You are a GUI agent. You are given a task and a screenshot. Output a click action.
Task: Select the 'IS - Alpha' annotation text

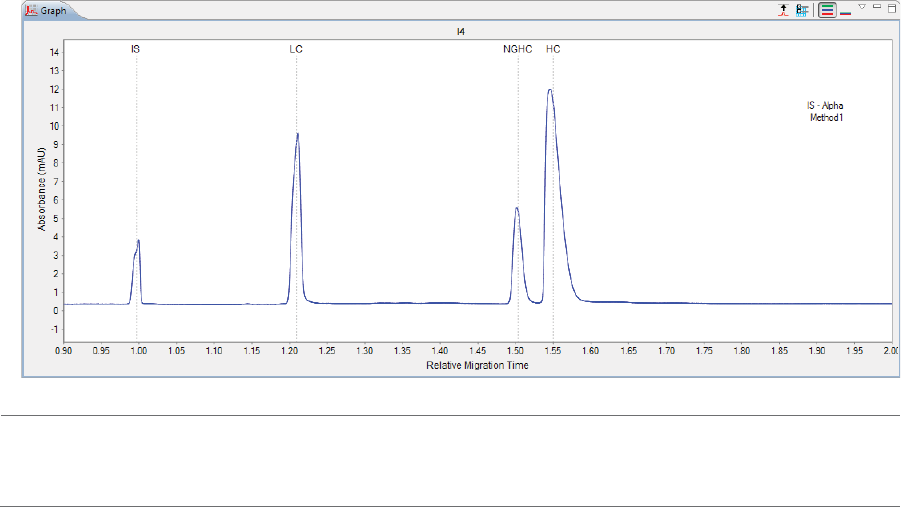[825, 106]
